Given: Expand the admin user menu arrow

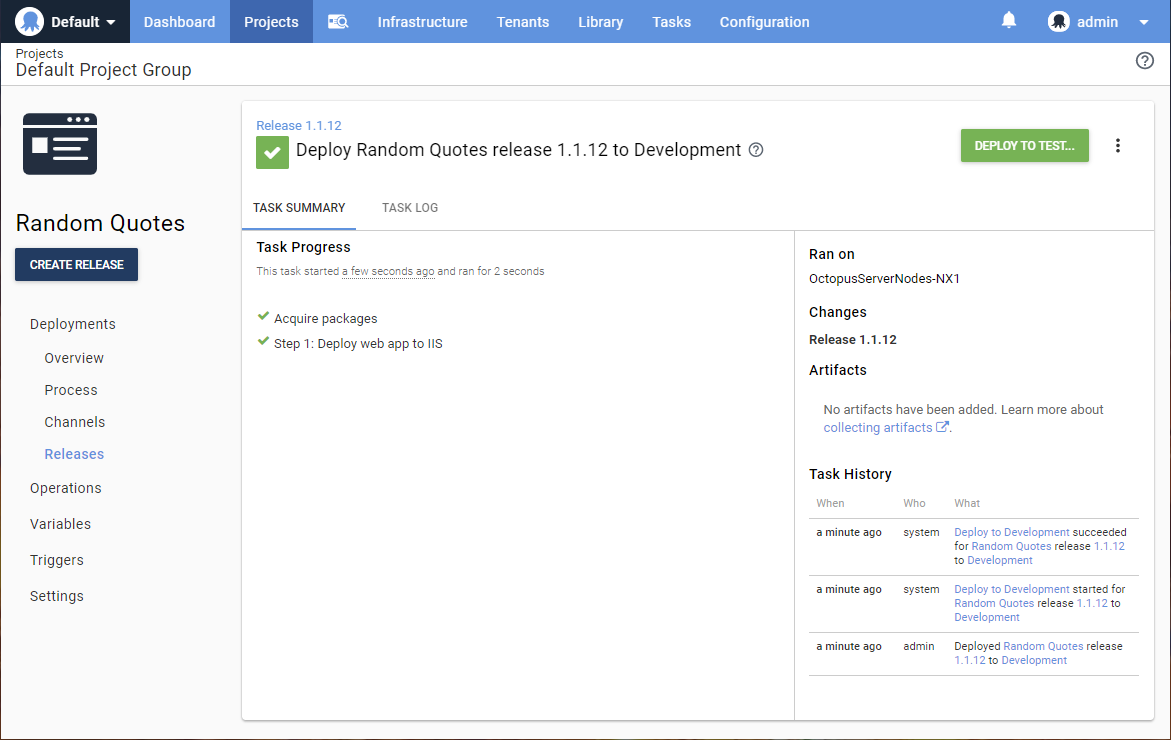Looking at the screenshot, I should [x=1144, y=22].
